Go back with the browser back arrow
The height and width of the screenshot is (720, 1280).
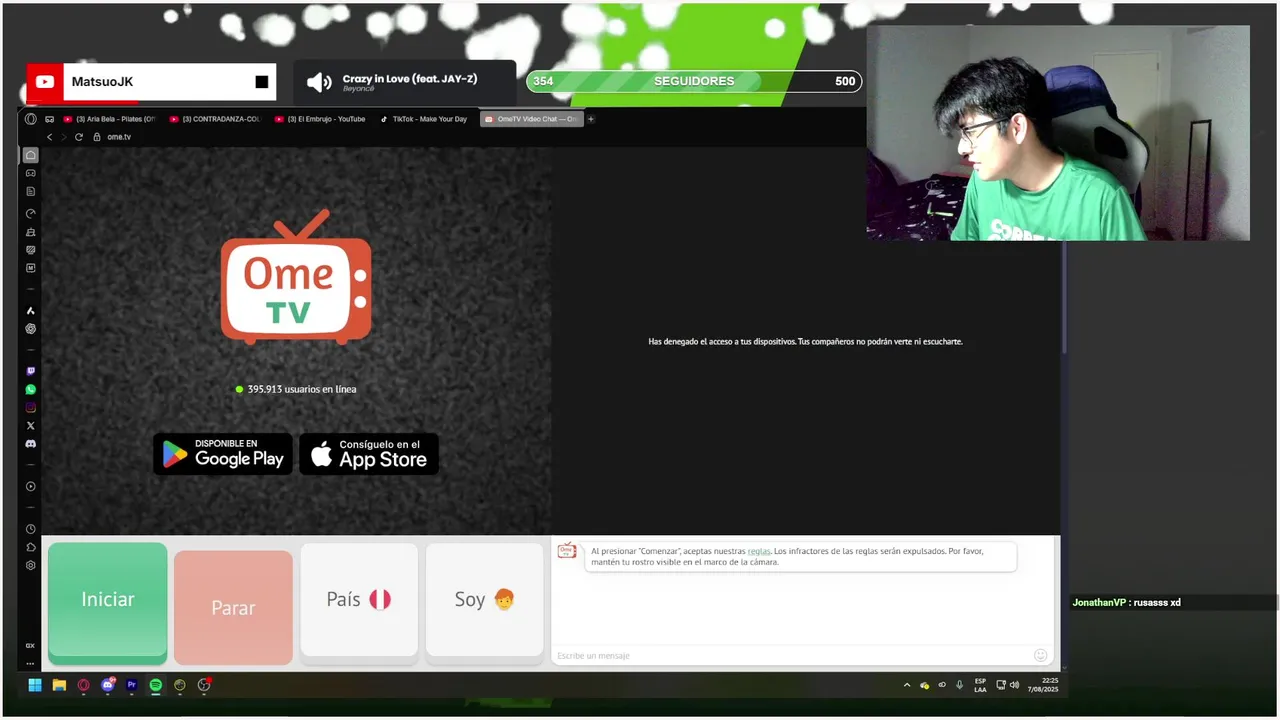(50, 137)
